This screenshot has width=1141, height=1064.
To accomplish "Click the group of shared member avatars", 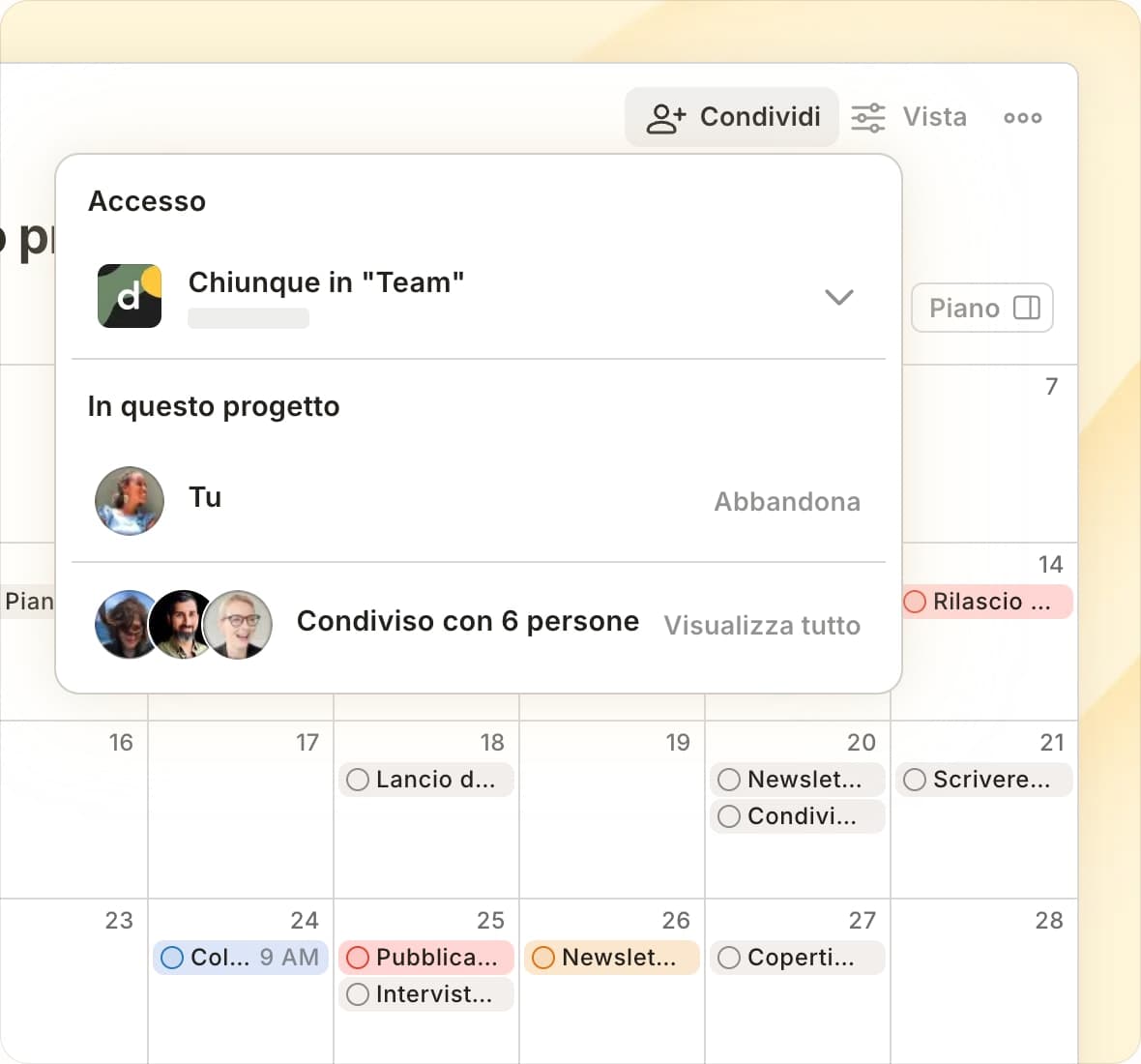I will pyautogui.click(x=184, y=624).
